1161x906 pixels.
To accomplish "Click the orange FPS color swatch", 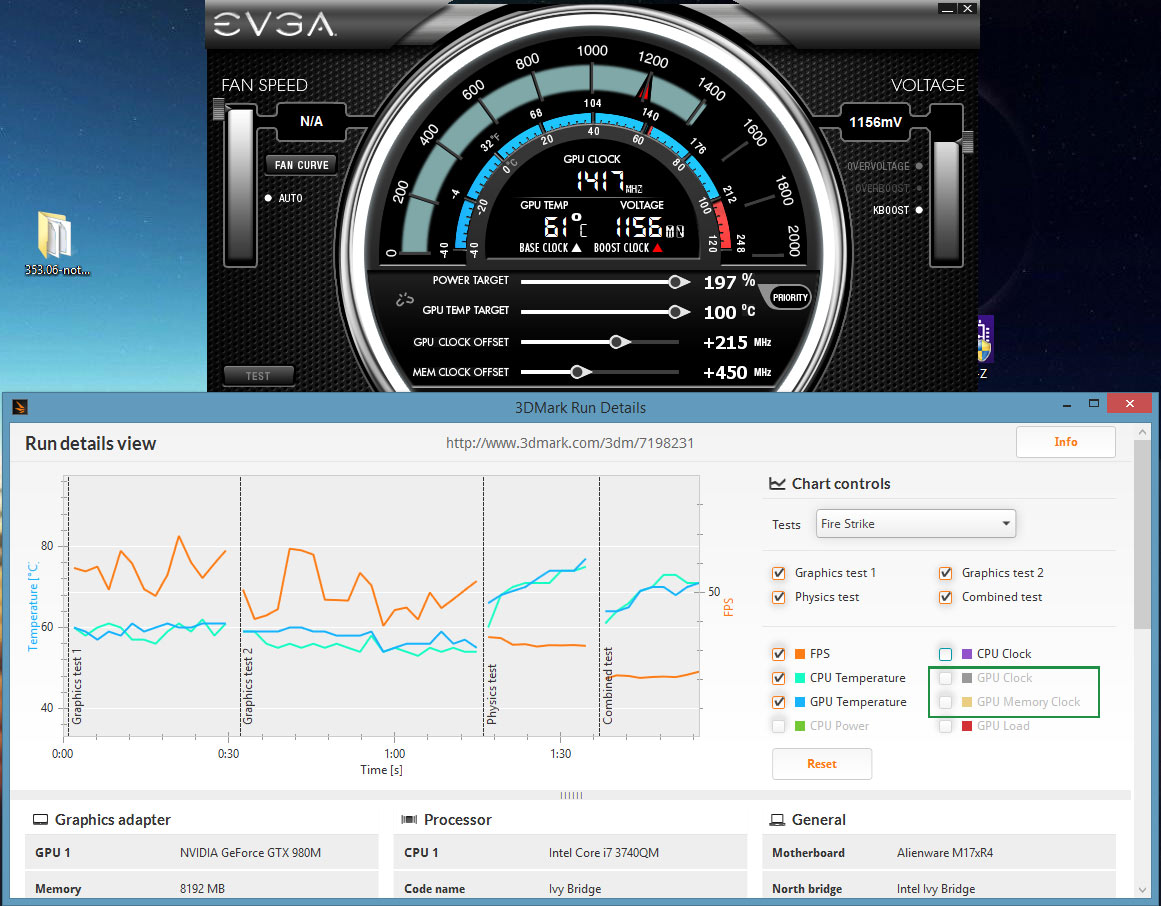I will [800, 654].
